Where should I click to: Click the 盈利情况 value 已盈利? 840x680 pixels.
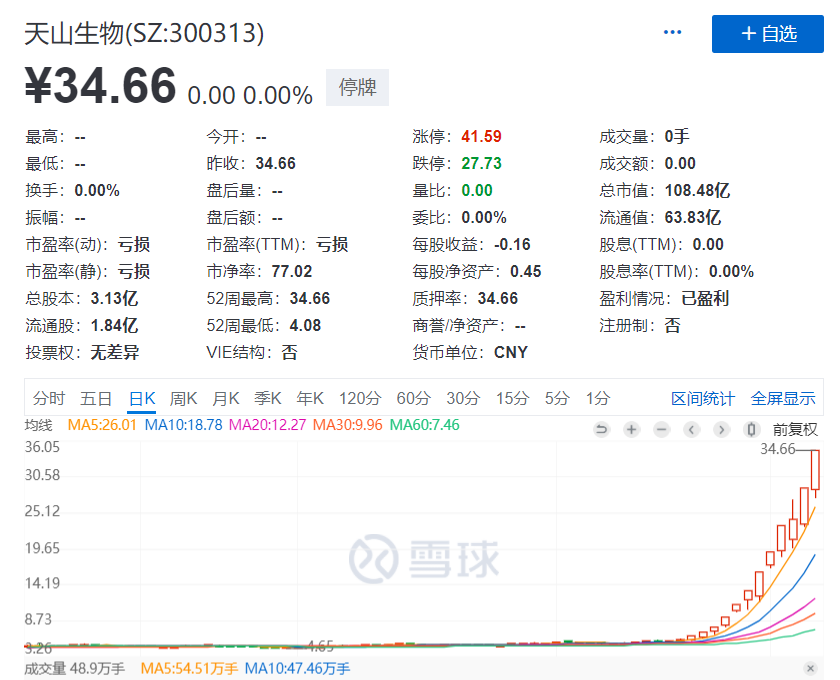[x=705, y=298]
